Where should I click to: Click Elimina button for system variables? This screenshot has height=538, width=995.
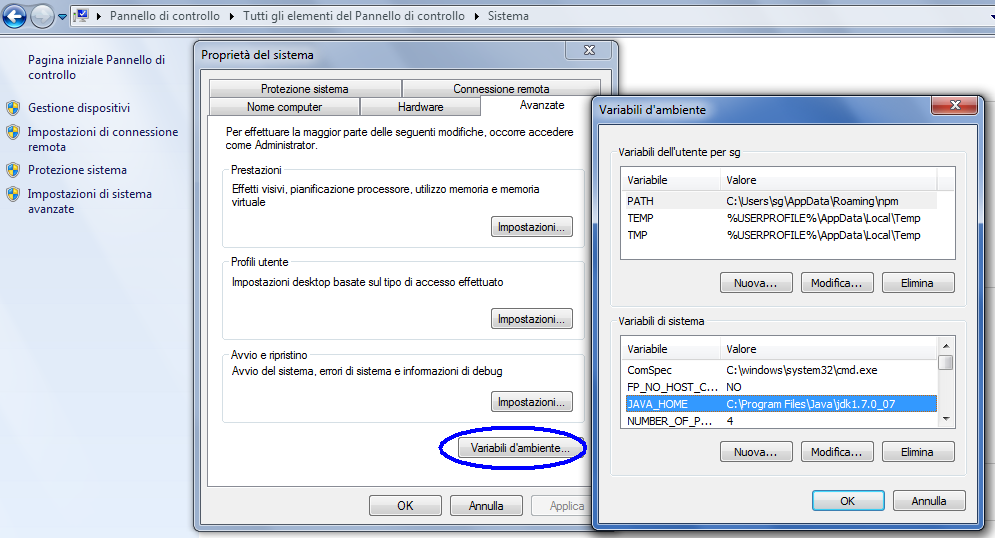tap(918, 452)
